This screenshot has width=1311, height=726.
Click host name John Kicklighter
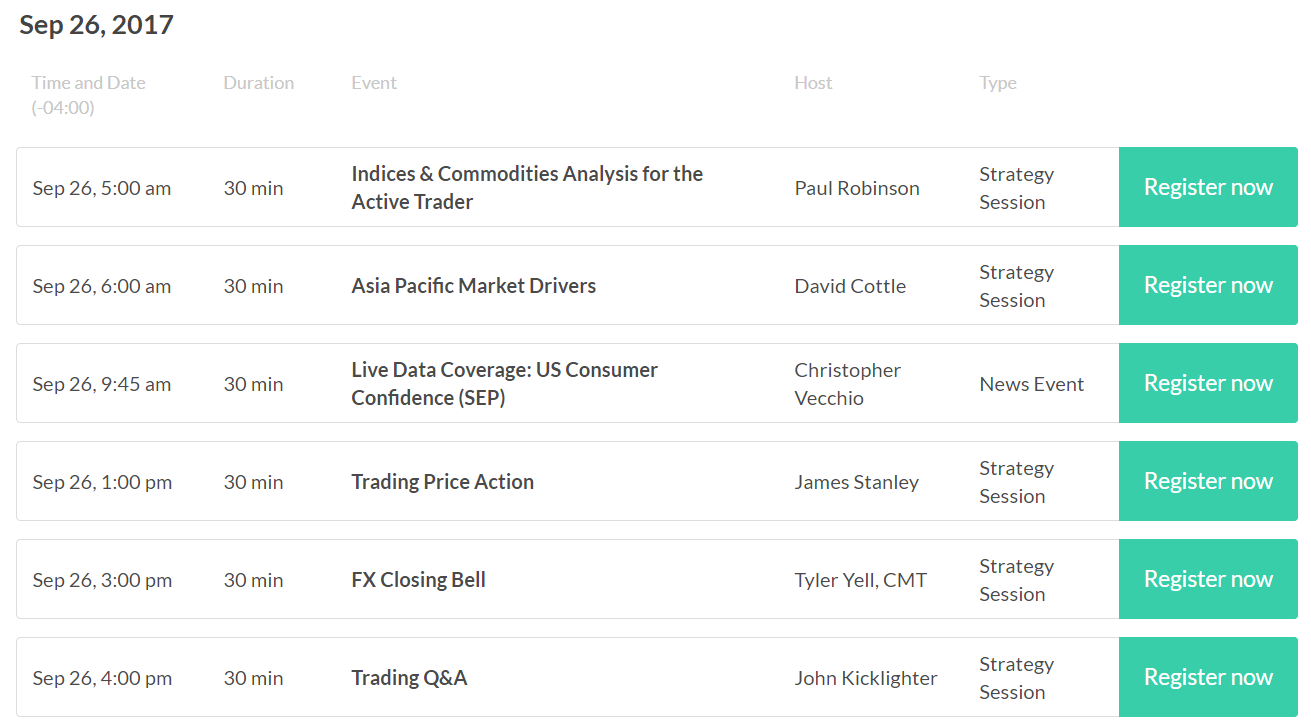pos(866,678)
